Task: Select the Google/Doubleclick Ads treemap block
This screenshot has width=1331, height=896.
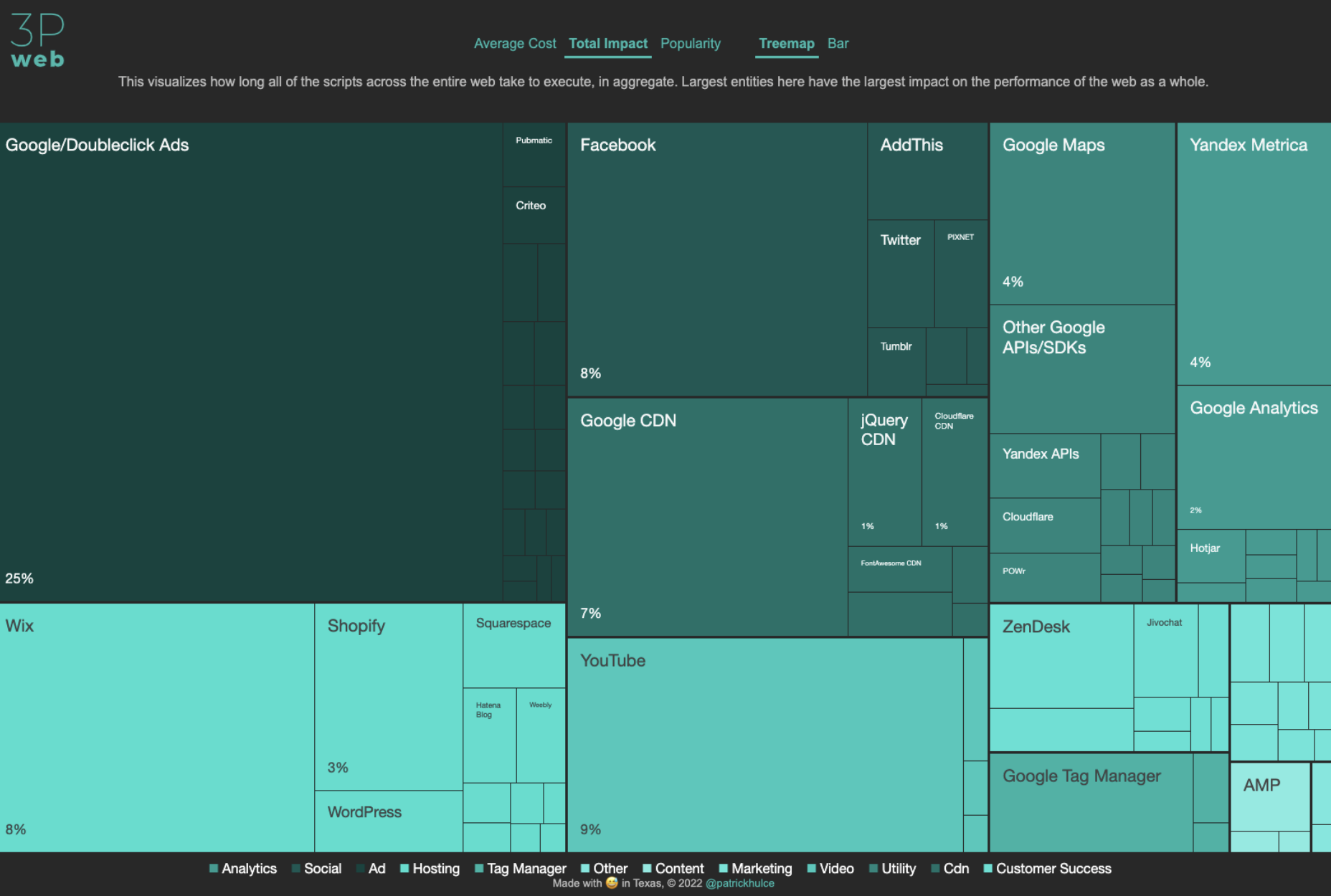Action: point(251,362)
